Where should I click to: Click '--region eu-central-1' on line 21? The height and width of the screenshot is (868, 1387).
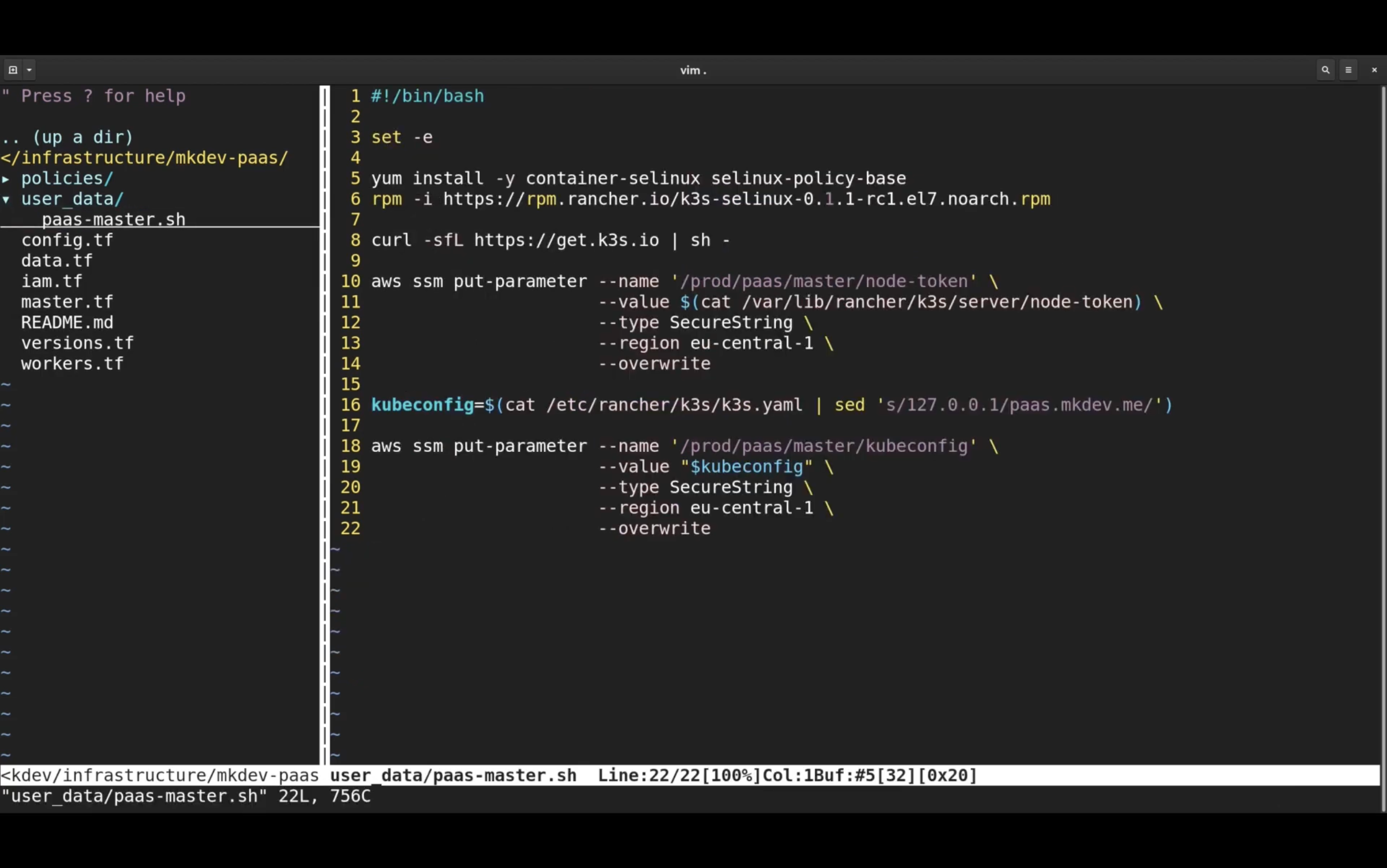[x=706, y=509]
